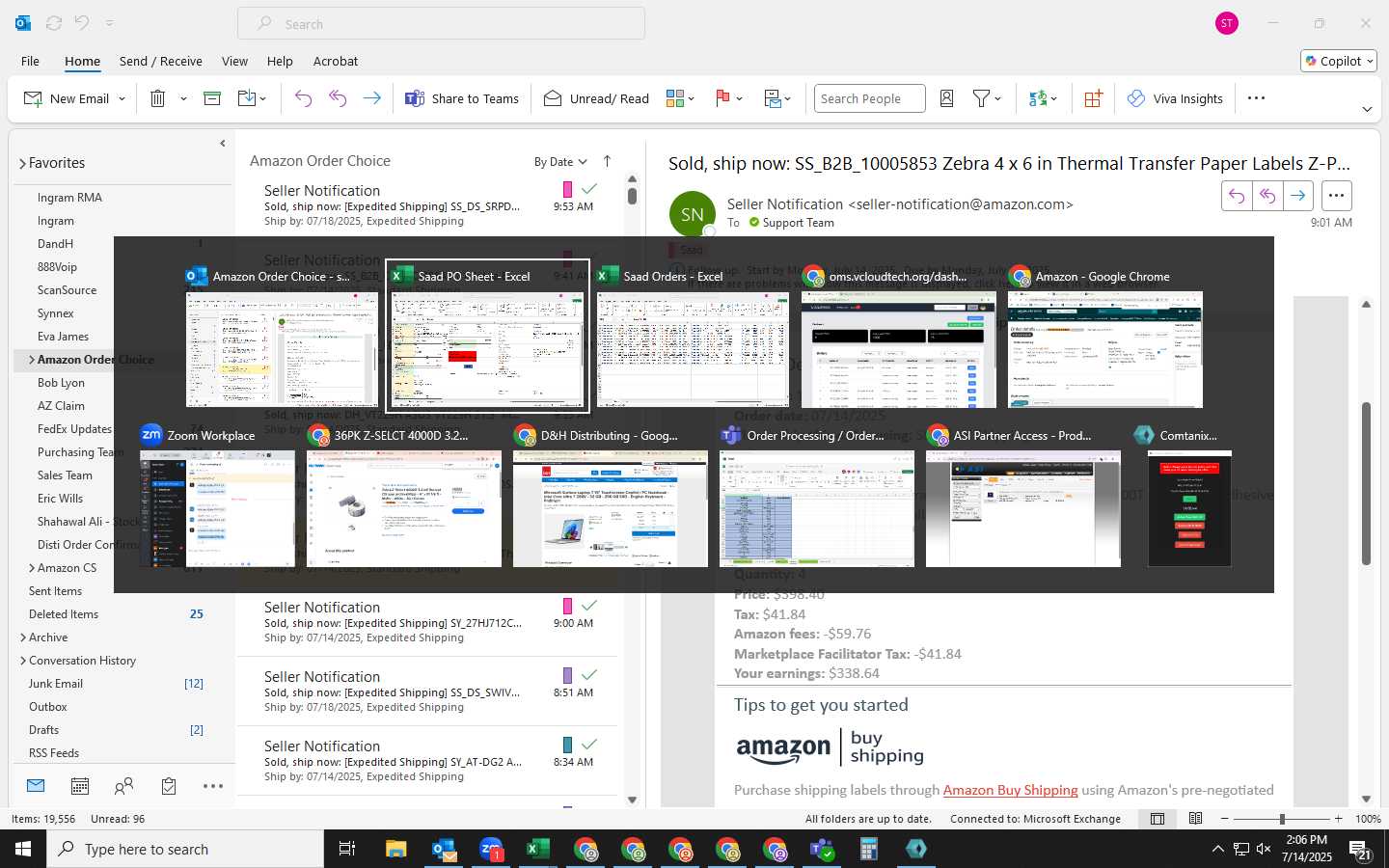
Task: Reply using reading pane arrow button
Action: click(1237, 196)
